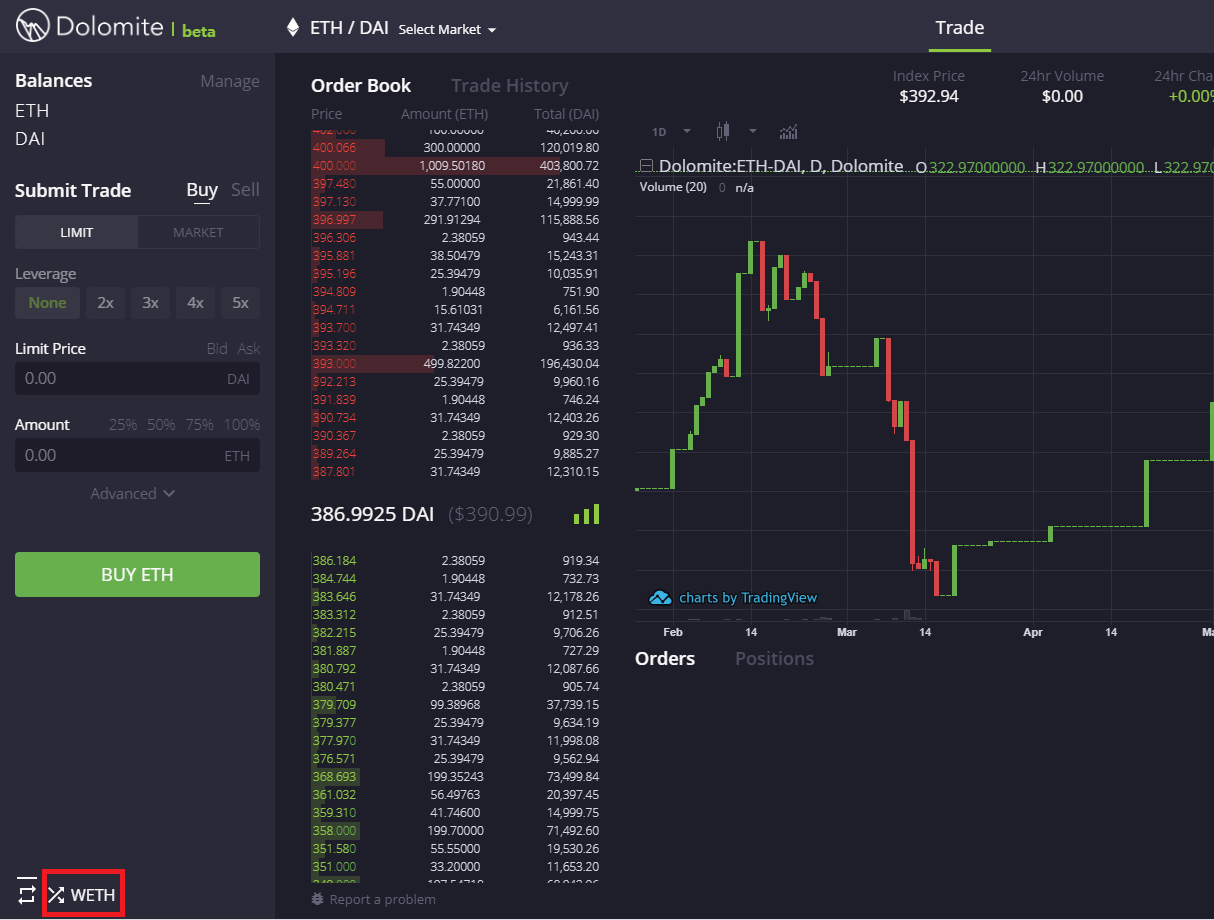Set amount to 100%
The height and width of the screenshot is (920, 1214).
(x=241, y=424)
